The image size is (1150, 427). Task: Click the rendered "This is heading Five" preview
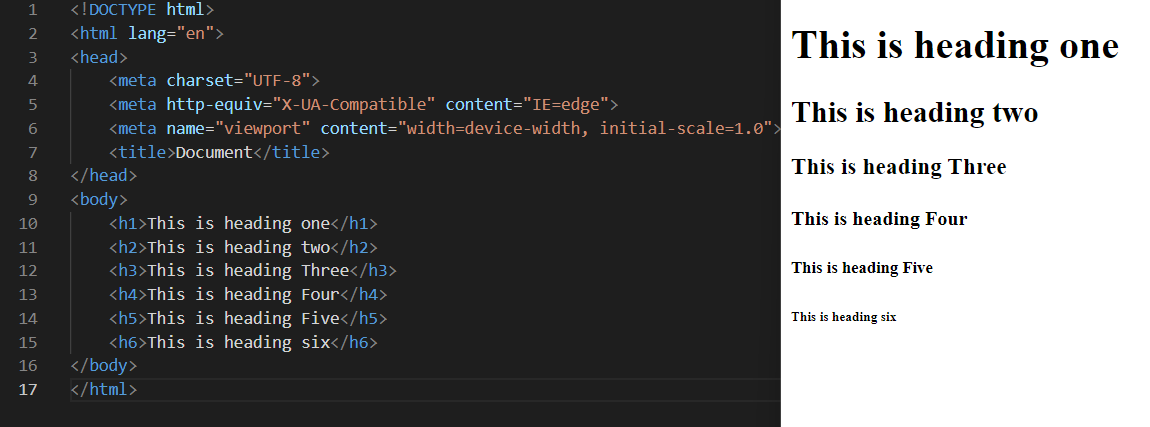point(862,268)
